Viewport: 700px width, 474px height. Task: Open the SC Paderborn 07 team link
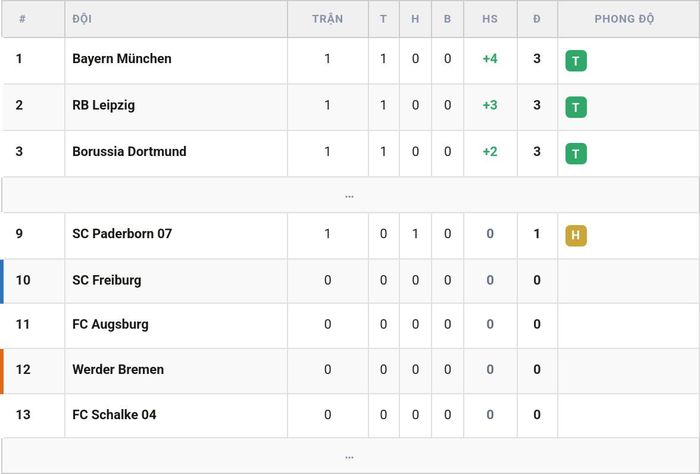[x=122, y=233]
